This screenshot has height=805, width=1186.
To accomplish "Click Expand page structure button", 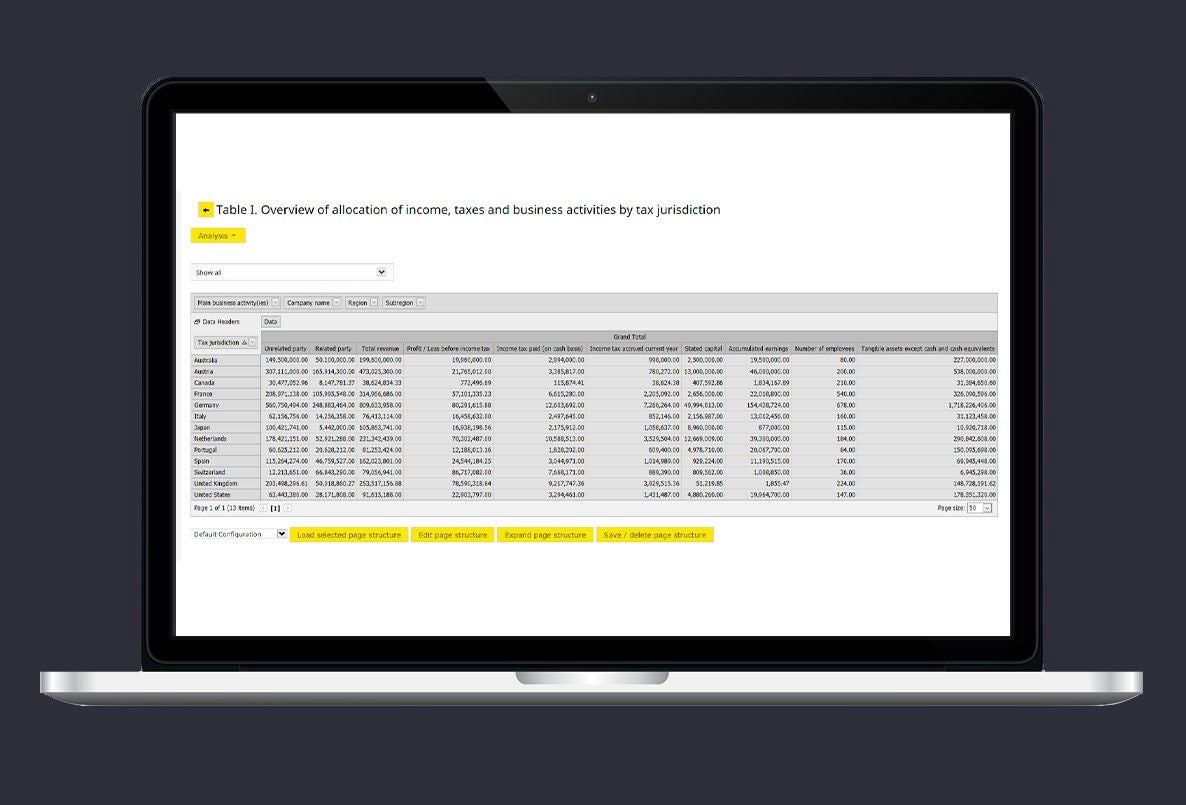I will (x=545, y=535).
